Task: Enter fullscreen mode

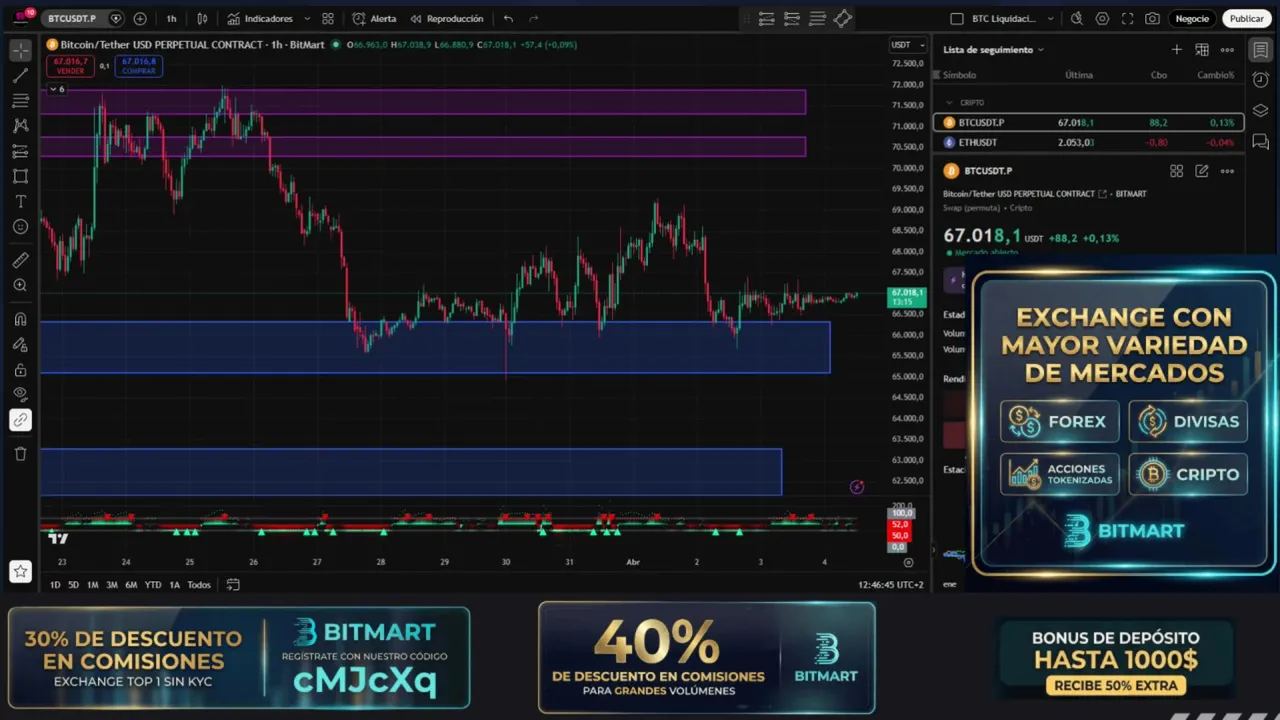Action: coord(1128,18)
